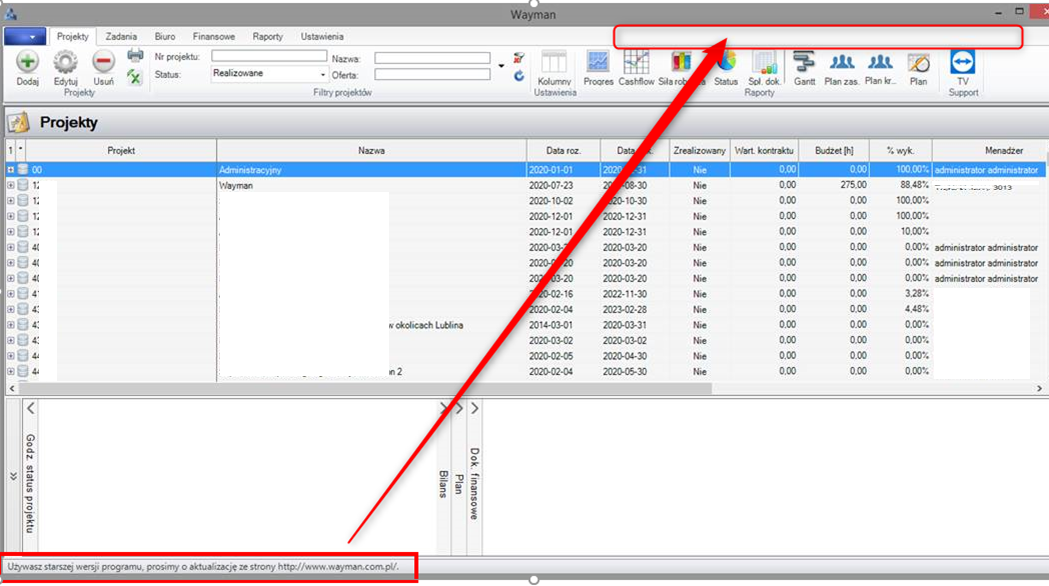Image resolution: width=1049 pixels, height=586 pixels.
Task: Launch TV Support TeamViewer icon
Action: point(962,62)
